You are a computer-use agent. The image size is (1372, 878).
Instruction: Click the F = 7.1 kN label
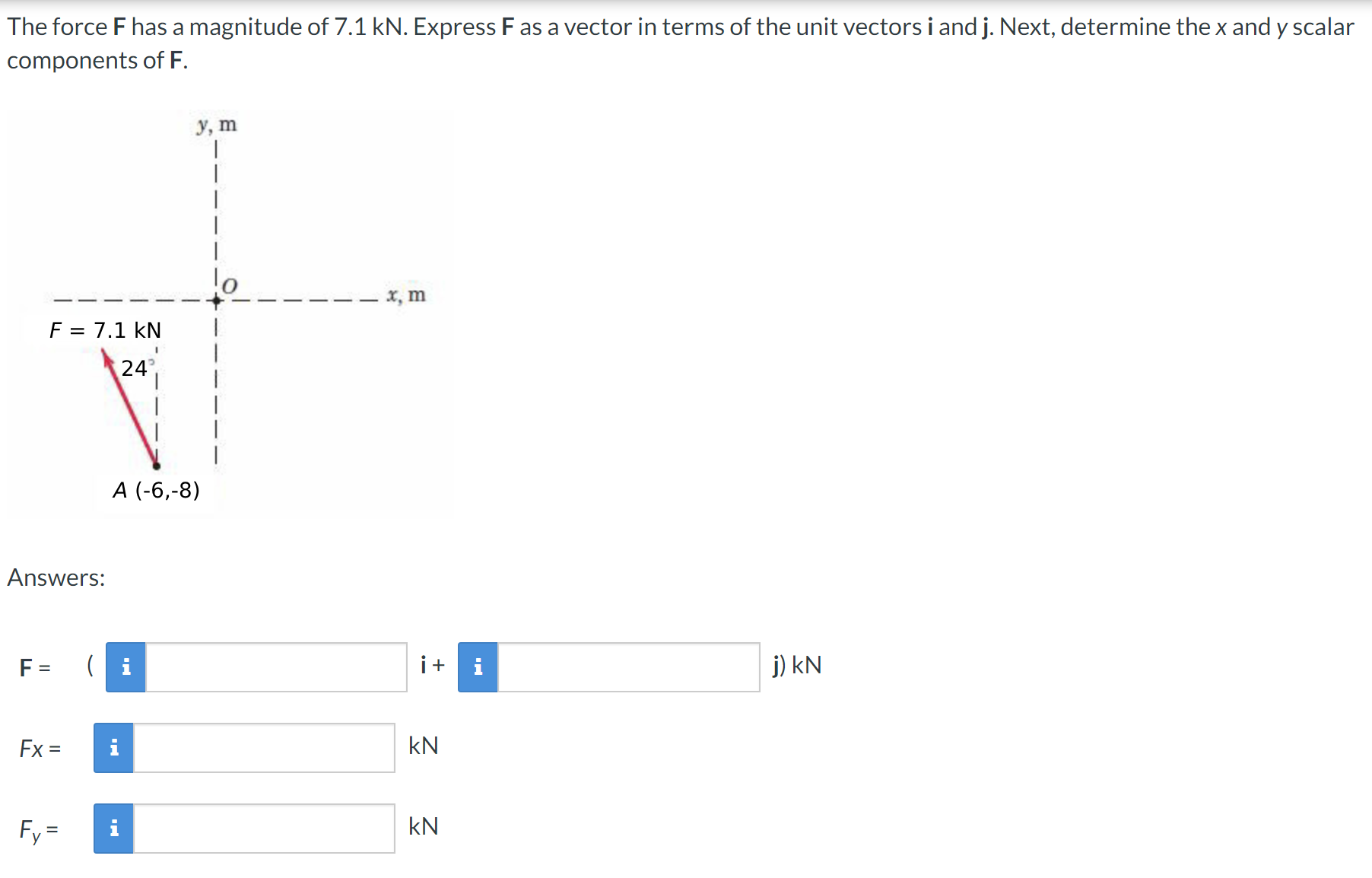[106, 329]
